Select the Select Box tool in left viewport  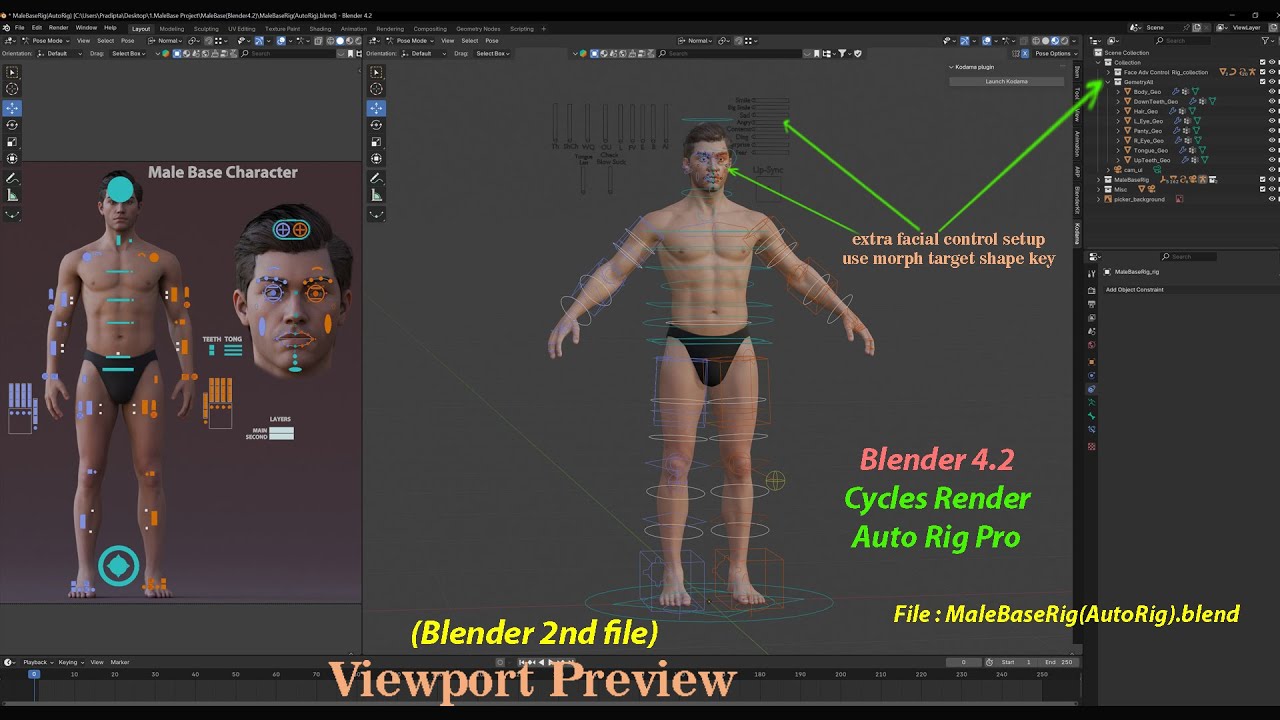point(12,72)
